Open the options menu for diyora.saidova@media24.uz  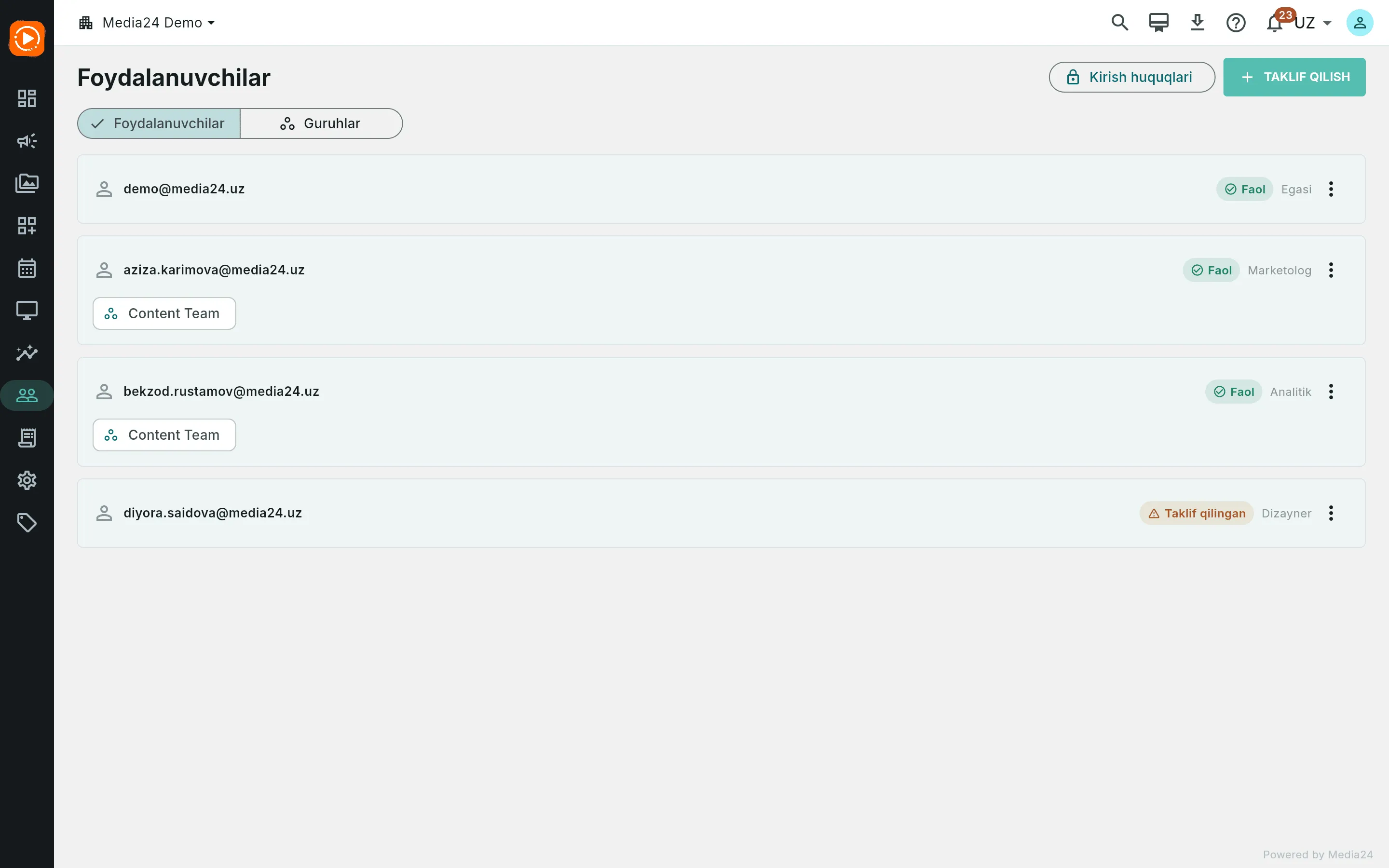tap(1331, 513)
